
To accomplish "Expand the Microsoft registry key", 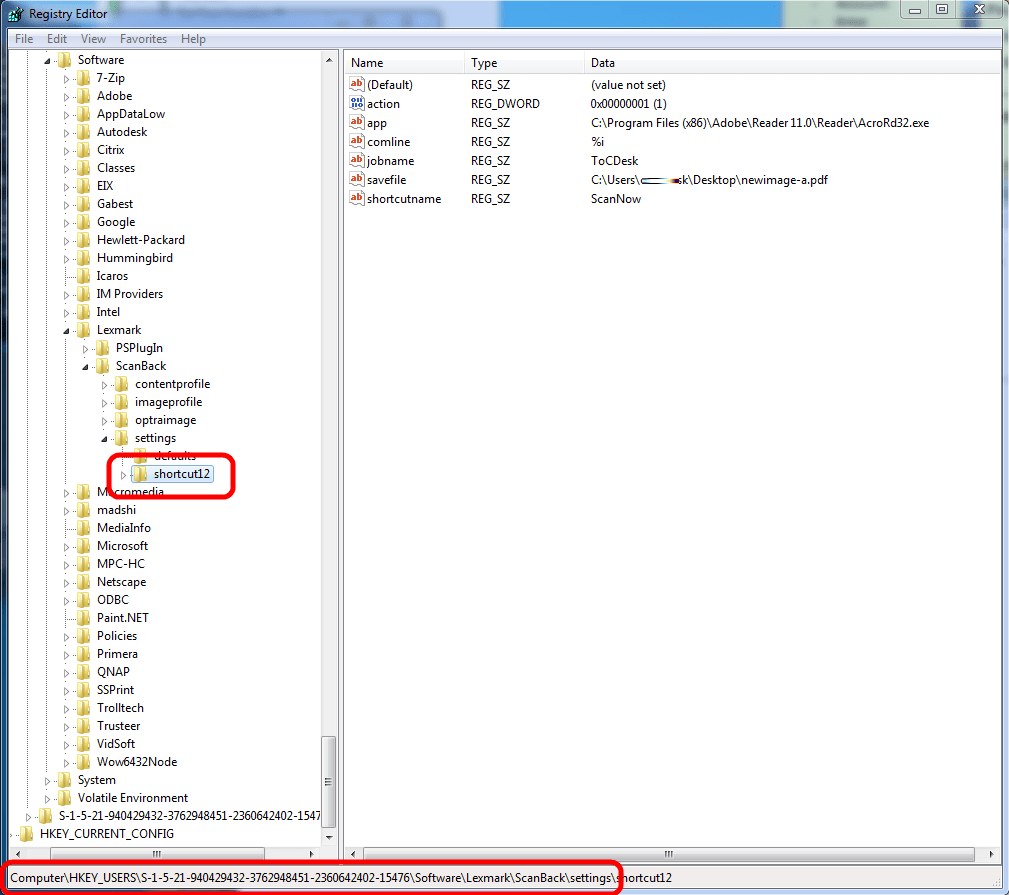I will 67,546.
